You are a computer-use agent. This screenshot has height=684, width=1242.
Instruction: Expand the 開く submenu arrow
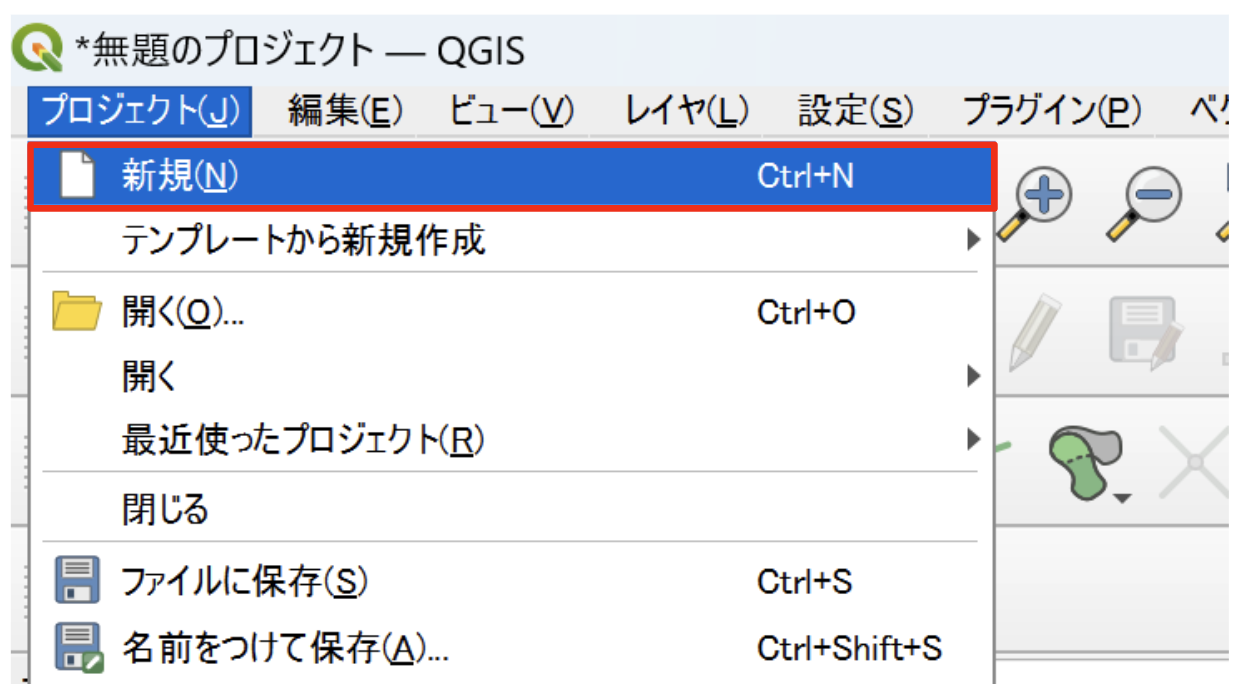point(971,377)
